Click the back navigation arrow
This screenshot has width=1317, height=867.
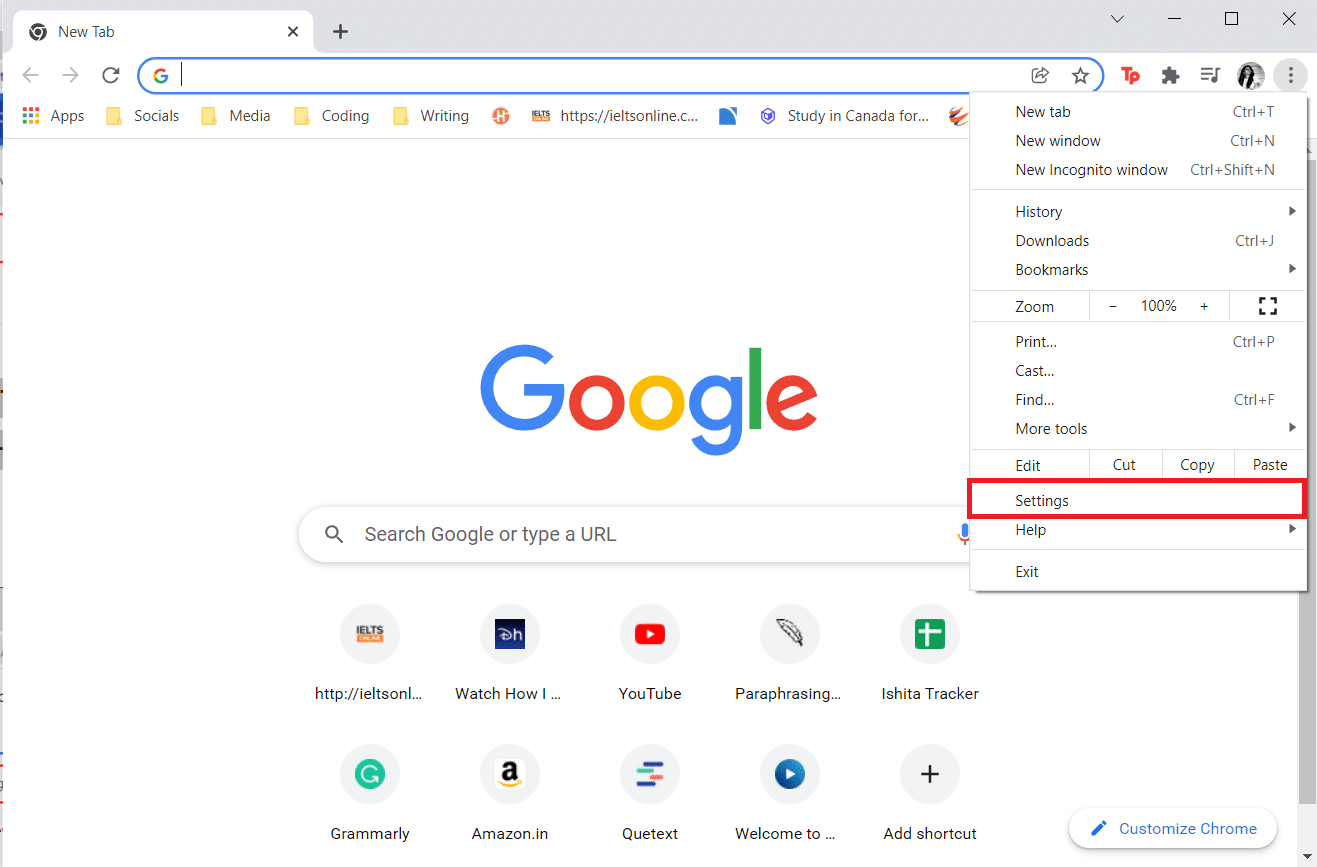[31, 75]
